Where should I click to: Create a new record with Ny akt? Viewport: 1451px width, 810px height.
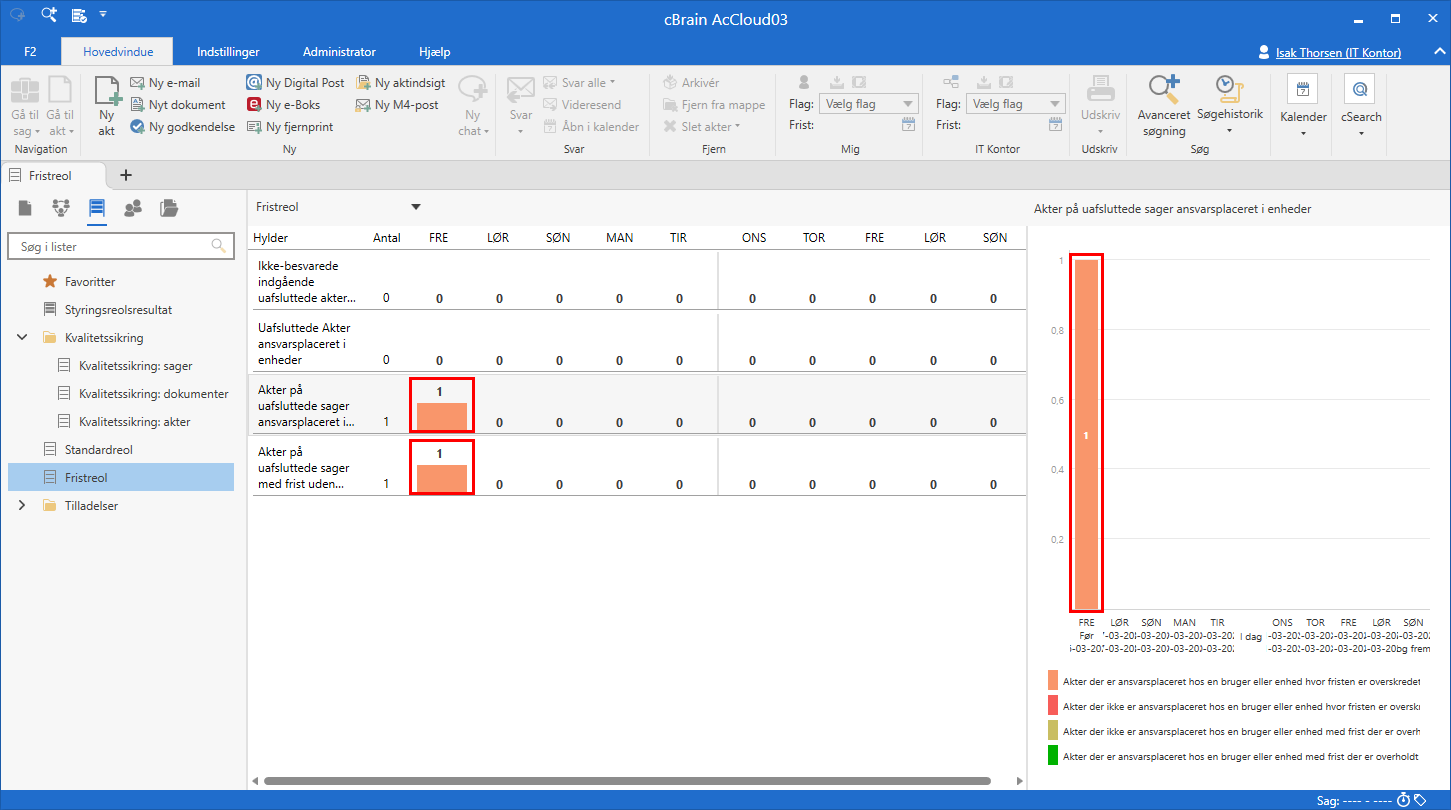click(106, 103)
